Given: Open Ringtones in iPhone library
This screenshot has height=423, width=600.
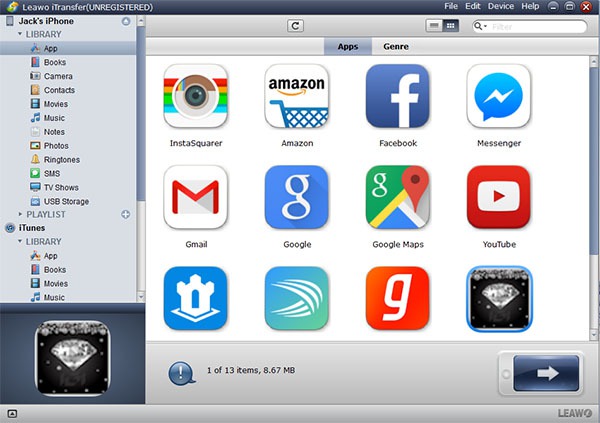Looking at the screenshot, I should tap(61, 159).
